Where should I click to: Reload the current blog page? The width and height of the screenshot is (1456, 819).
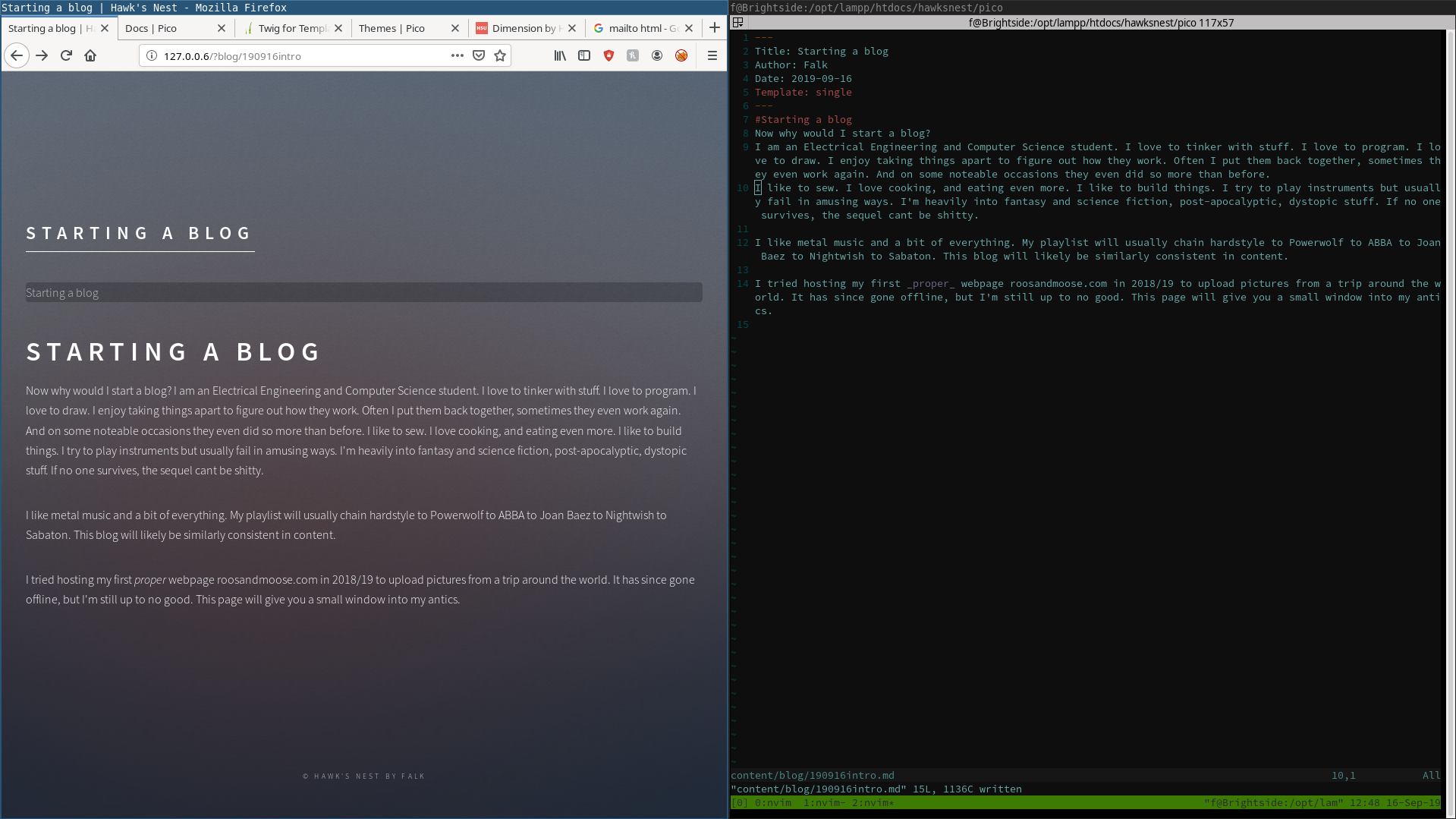coord(66,55)
